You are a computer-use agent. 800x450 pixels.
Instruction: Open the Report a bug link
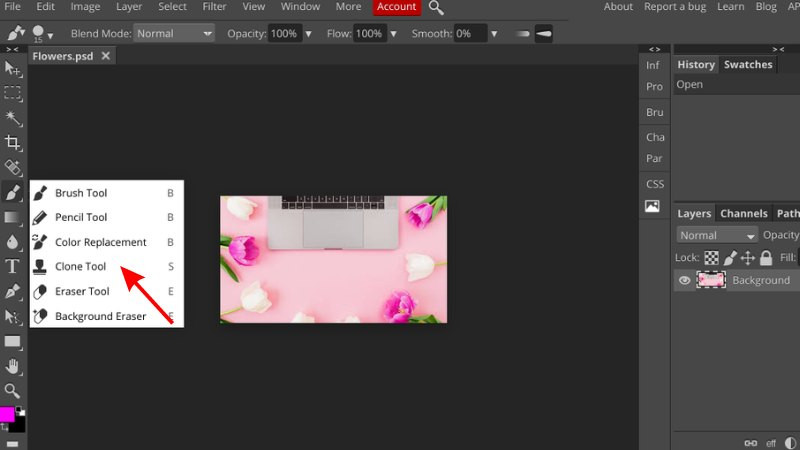coord(674,7)
